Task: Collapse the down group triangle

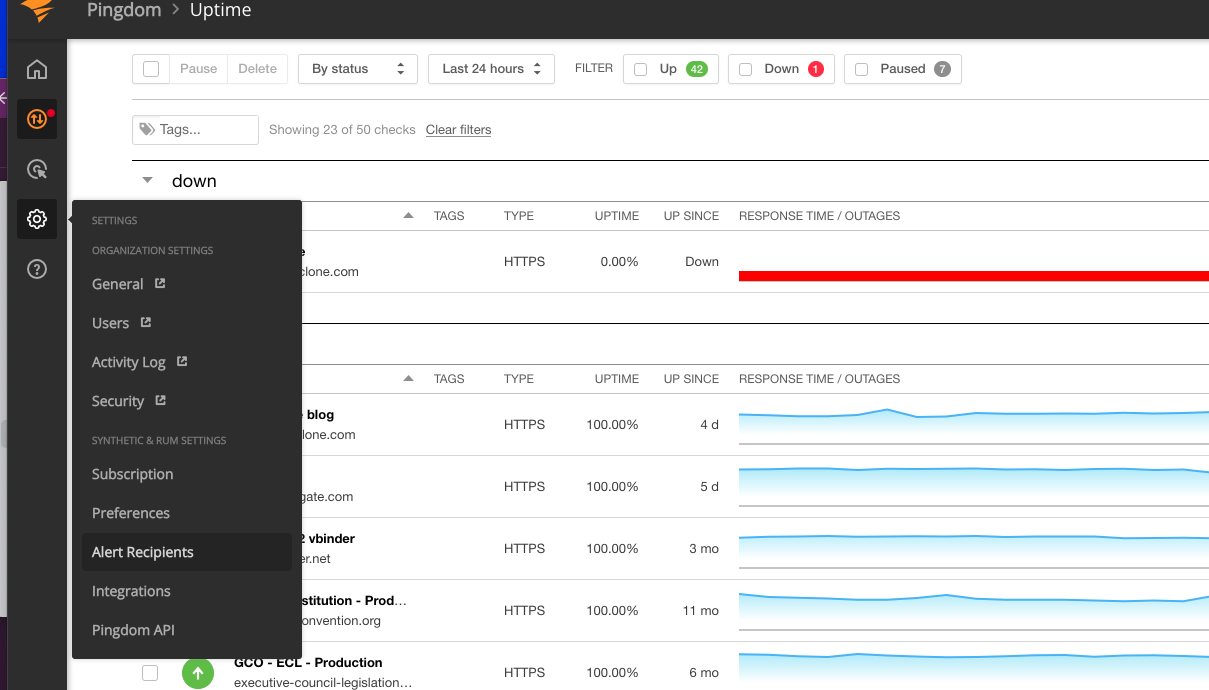Action: tap(148, 181)
